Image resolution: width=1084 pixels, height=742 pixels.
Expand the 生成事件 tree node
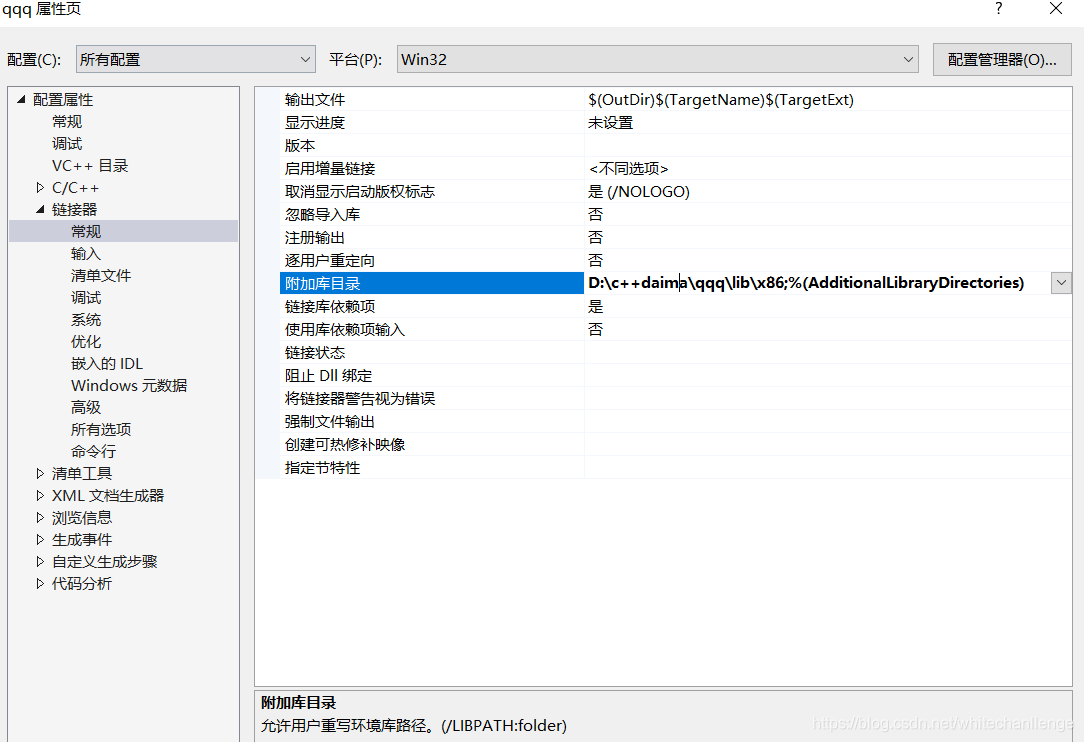click(x=40, y=539)
